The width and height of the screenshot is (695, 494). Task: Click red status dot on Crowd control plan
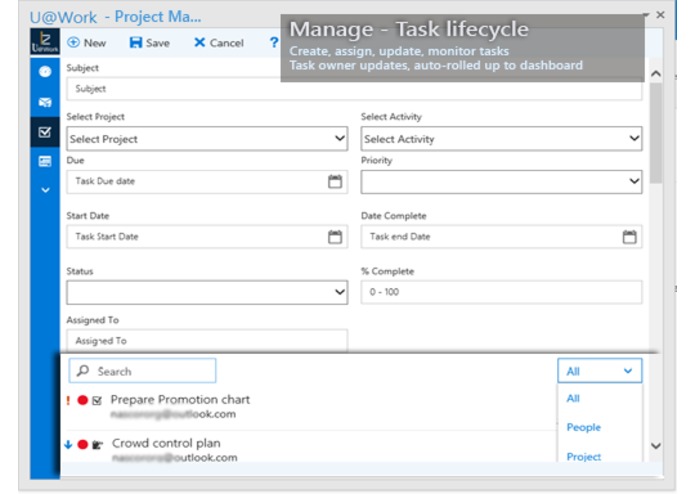(x=82, y=444)
